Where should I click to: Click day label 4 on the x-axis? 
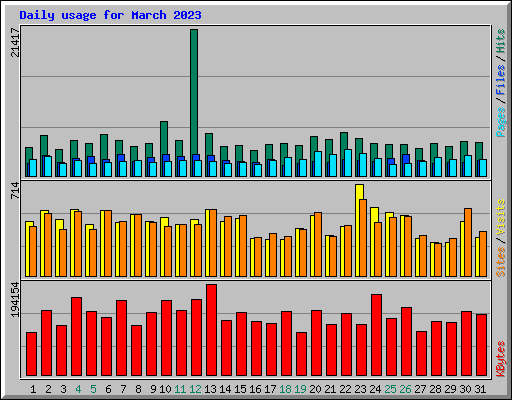(78, 389)
